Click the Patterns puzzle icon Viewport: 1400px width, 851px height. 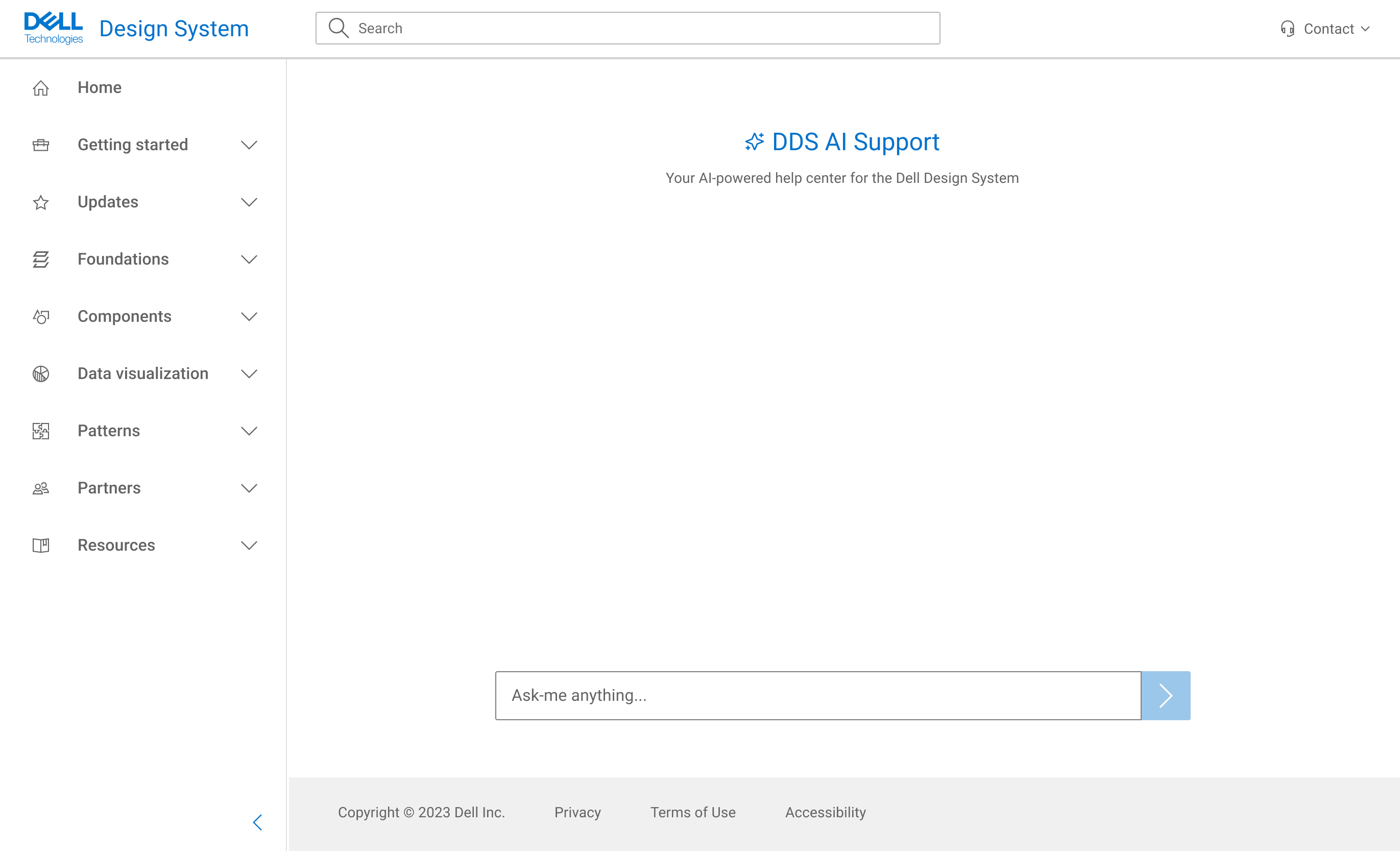(40, 431)
